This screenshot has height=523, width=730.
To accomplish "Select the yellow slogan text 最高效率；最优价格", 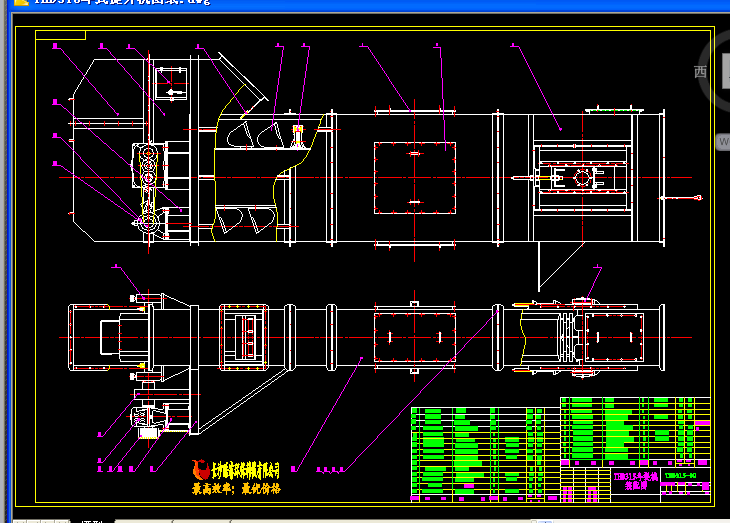I will click(236, 489).
